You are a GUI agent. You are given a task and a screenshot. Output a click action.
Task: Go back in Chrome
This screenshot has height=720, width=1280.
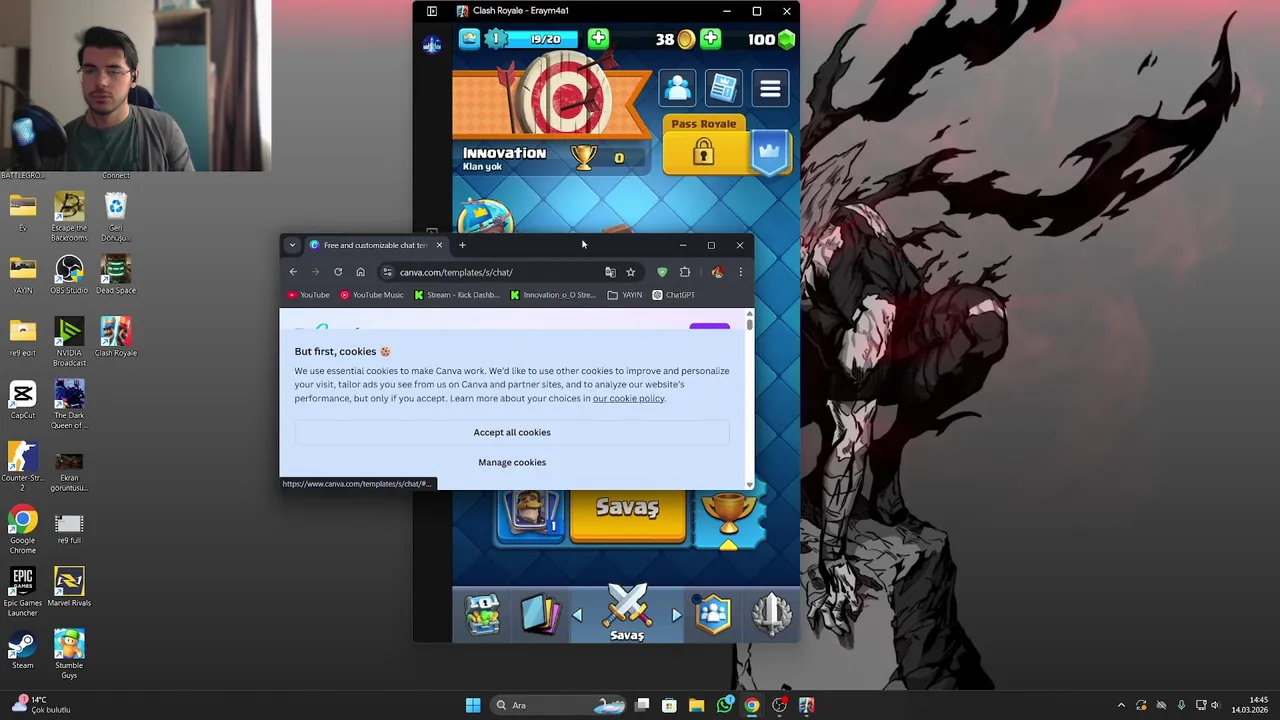[293, 272]
